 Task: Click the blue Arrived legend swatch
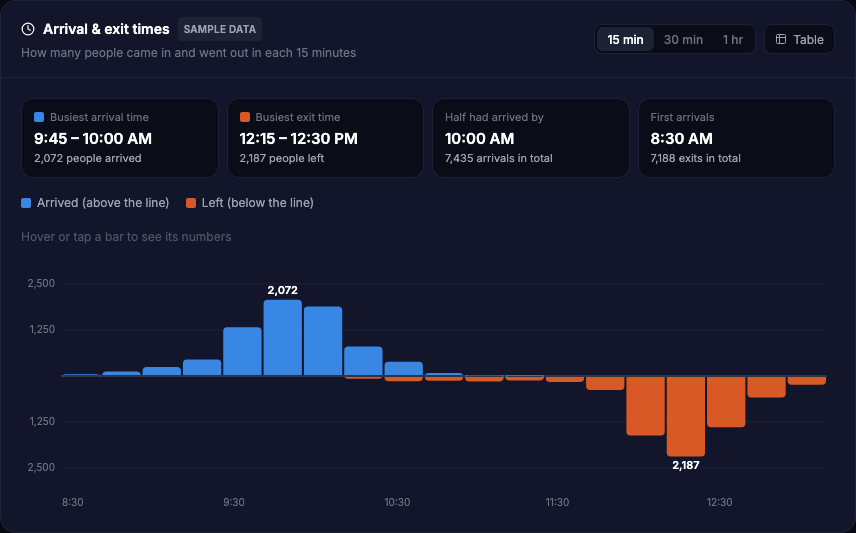(x=26, y=203)
